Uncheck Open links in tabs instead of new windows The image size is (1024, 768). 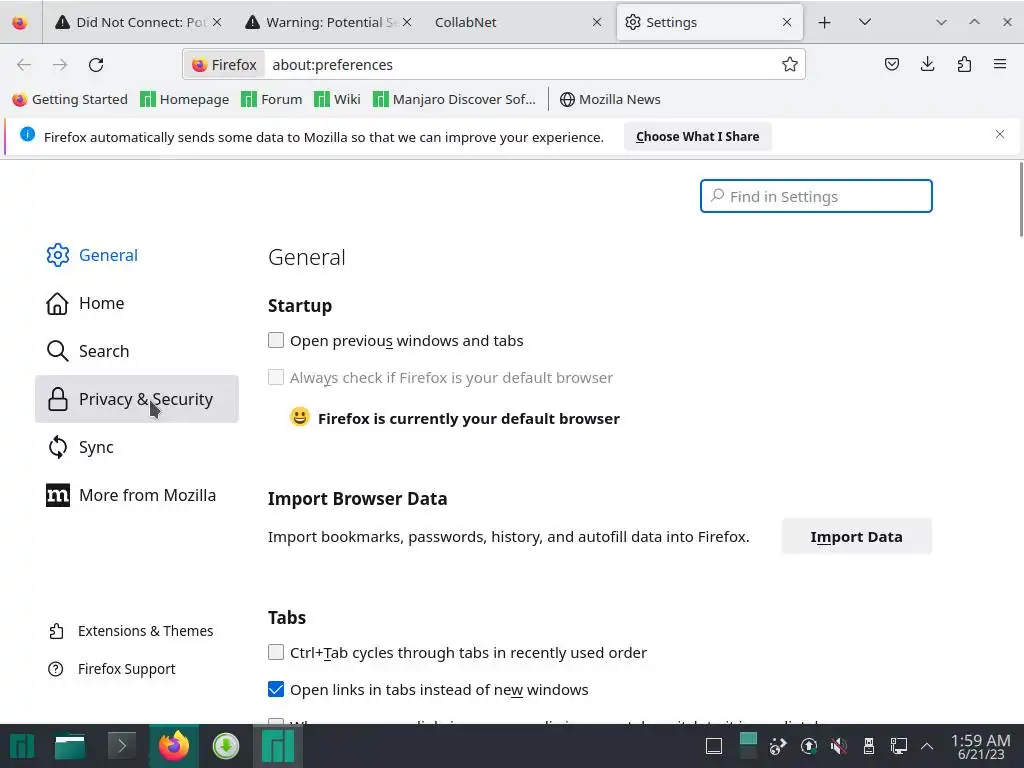coord(276,690)
